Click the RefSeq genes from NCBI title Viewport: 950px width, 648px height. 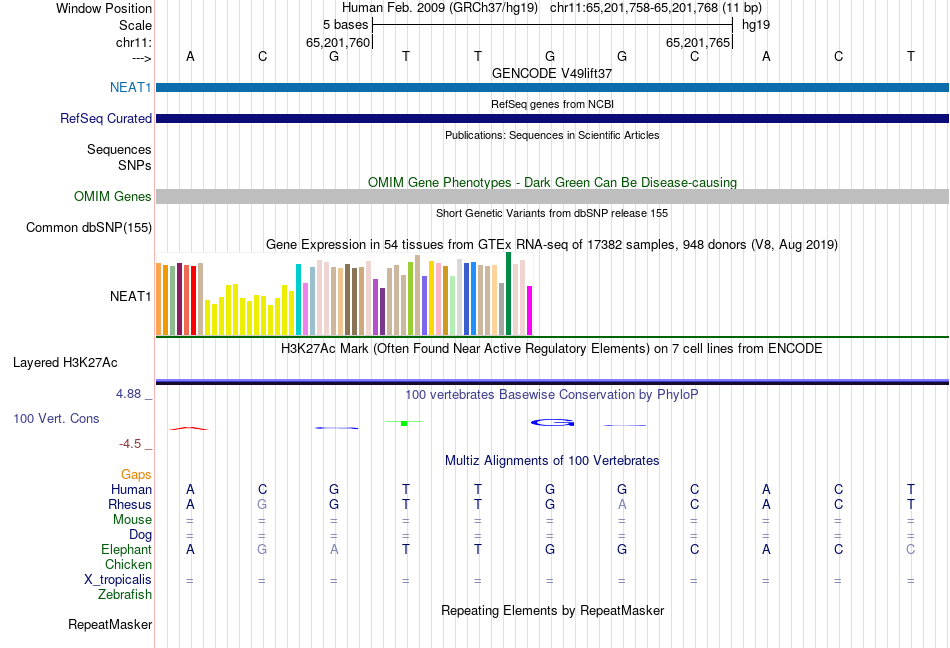pos(552,104)
